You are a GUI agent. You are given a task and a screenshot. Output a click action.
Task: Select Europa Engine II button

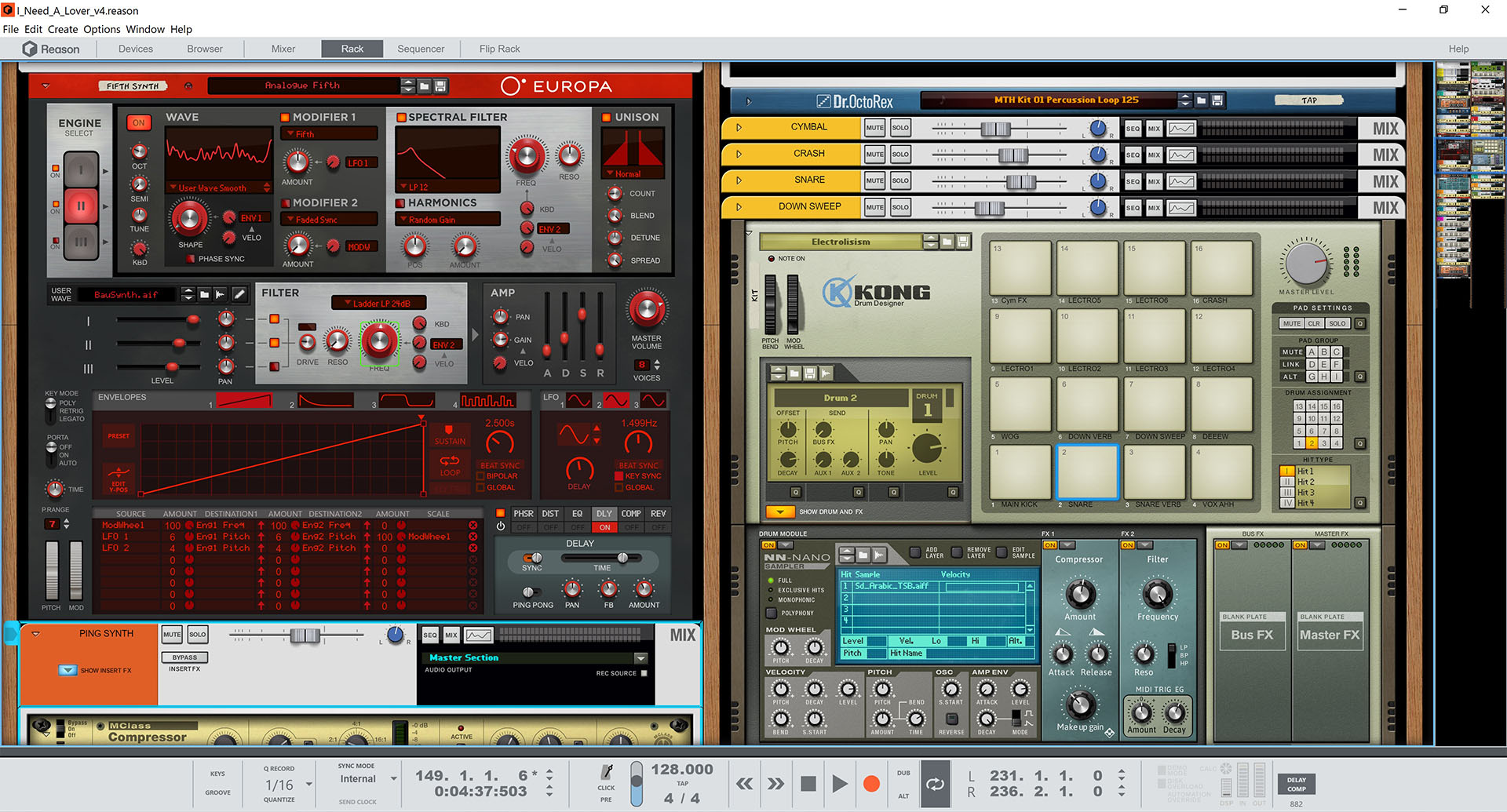(x=81, y=206)
